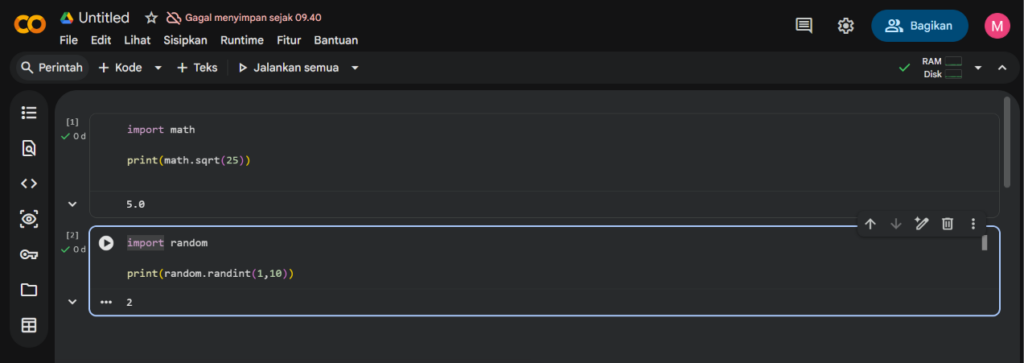Open the Sisipkan menu
Screen dimensions: 1024x363
coord(185,40)
